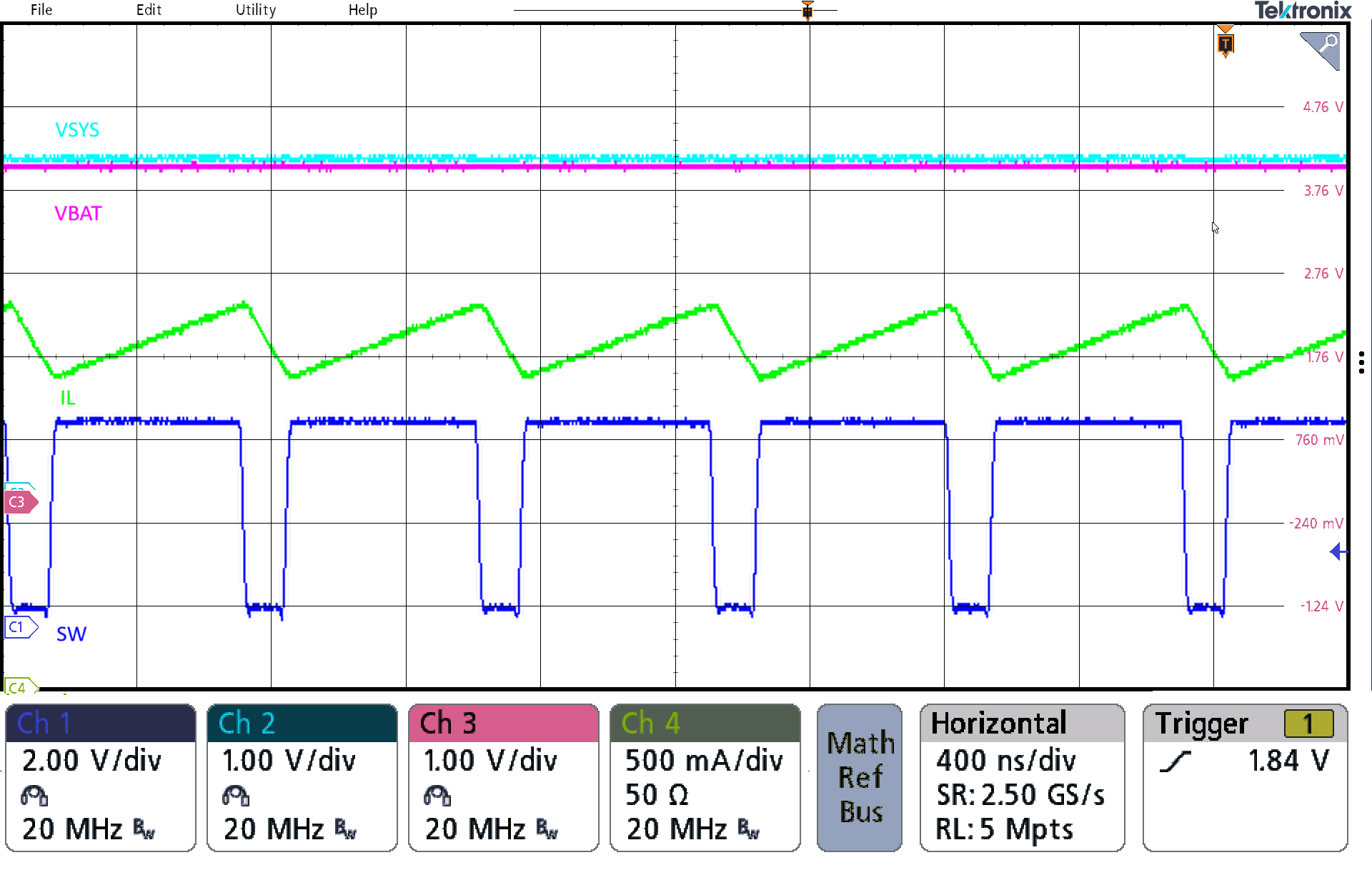Viewport: 1372px width, 875px height.
Task: Open the Ch 4 settings badge
Action: coord(705,777)
